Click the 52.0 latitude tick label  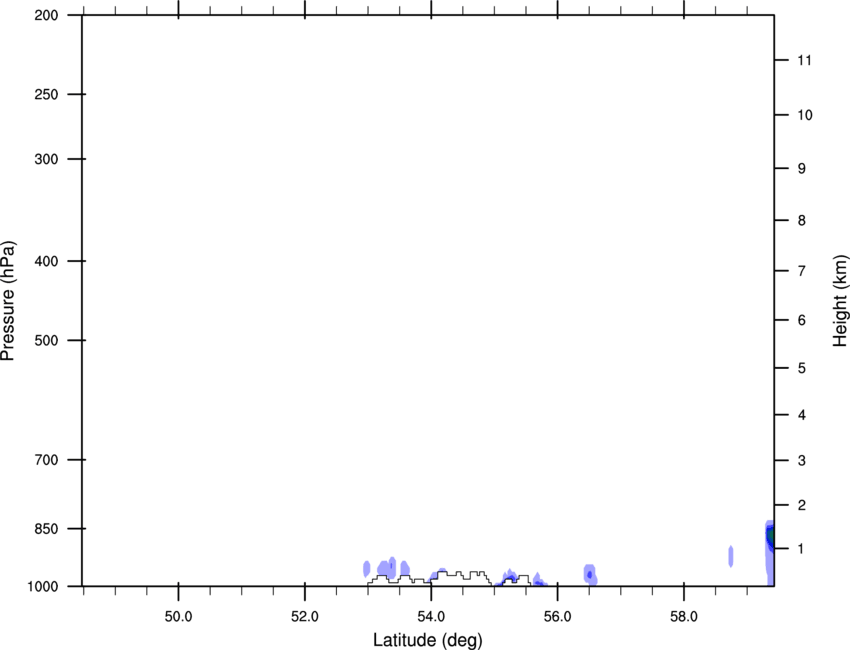[305, 617]
